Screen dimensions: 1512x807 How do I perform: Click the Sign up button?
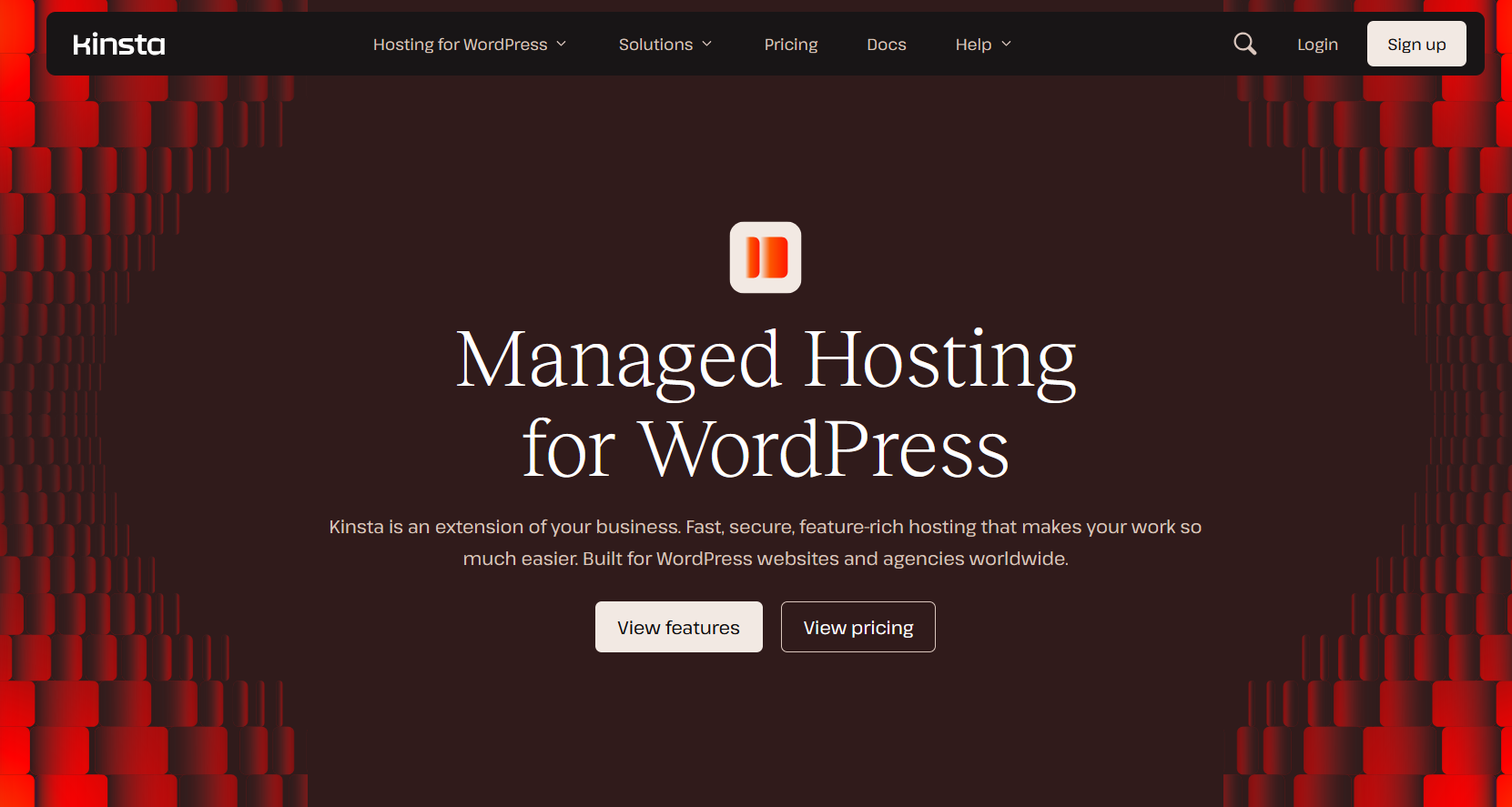click(x=1416, y=44)
